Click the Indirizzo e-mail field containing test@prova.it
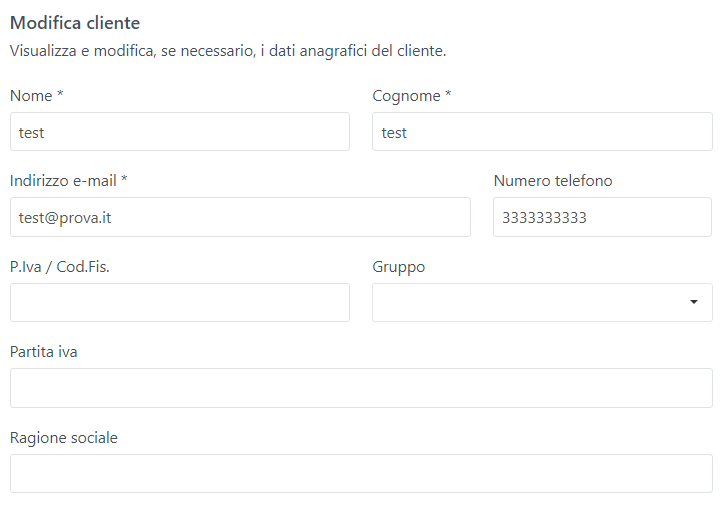Viewport: 723px width, 506px height. (x=240, y=217)
